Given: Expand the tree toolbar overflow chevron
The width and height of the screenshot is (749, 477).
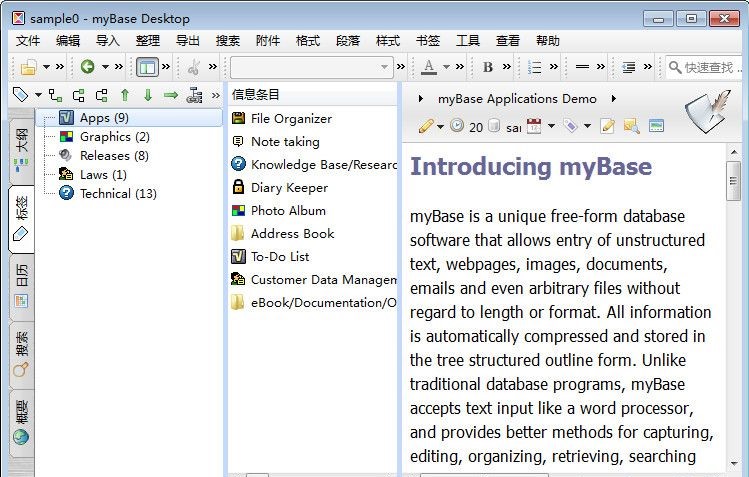Looking at the screenshot, I should pos(216,95).
